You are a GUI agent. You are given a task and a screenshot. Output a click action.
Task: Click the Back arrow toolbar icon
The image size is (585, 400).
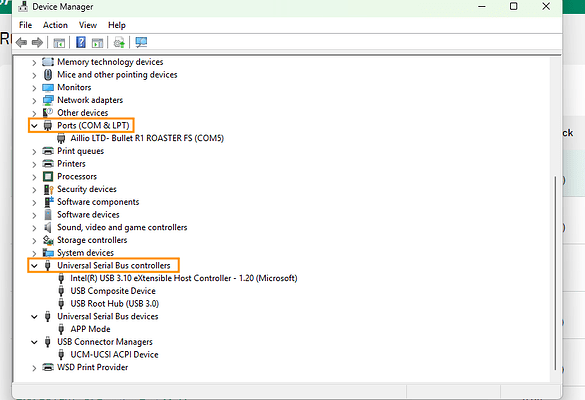pyautogui.click(x=21, y=43)
